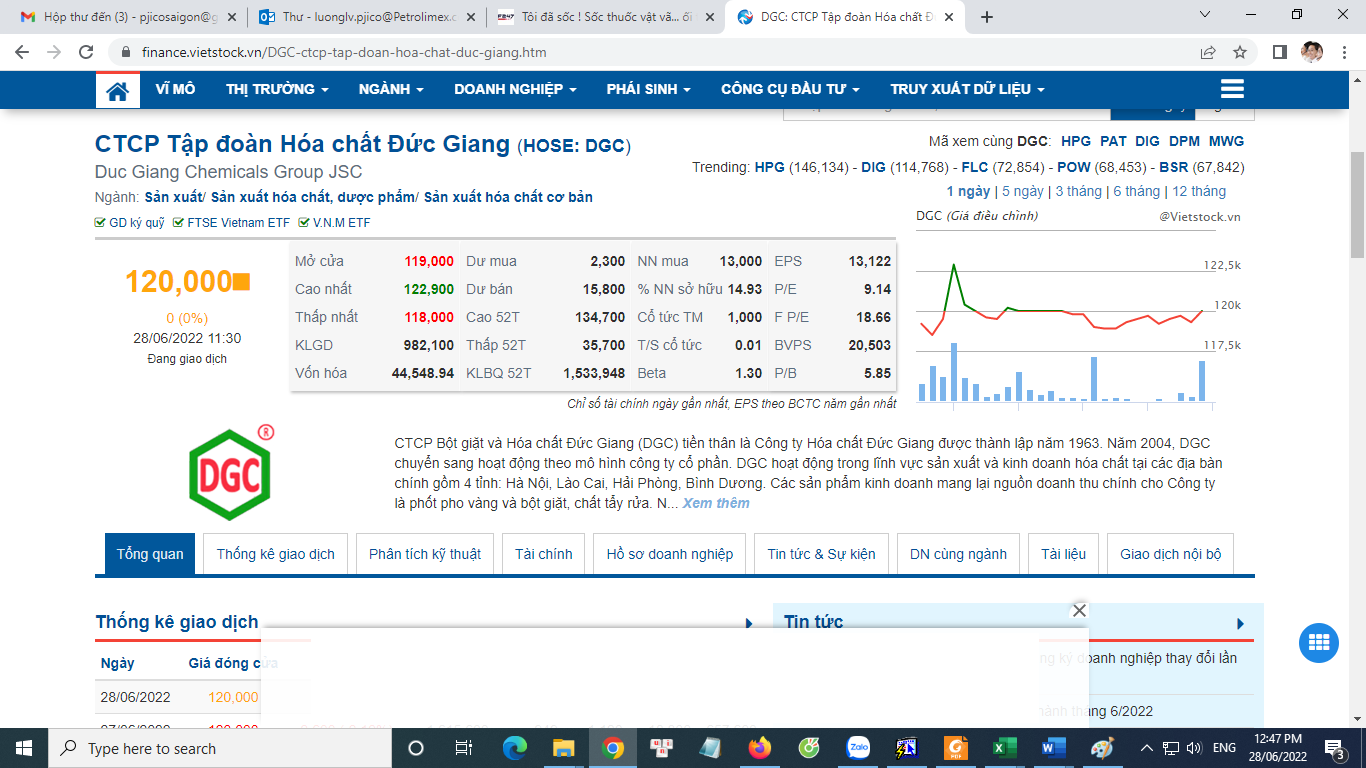The image size is (1366, 768).
Task: Expand the TRUY XUẤT DỮ LIỆU dropdown
Action: click(967, 89)
